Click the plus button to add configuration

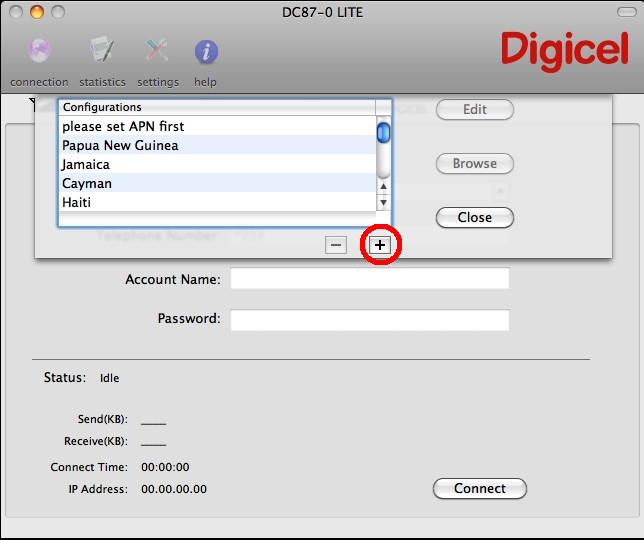click(380, 245)
